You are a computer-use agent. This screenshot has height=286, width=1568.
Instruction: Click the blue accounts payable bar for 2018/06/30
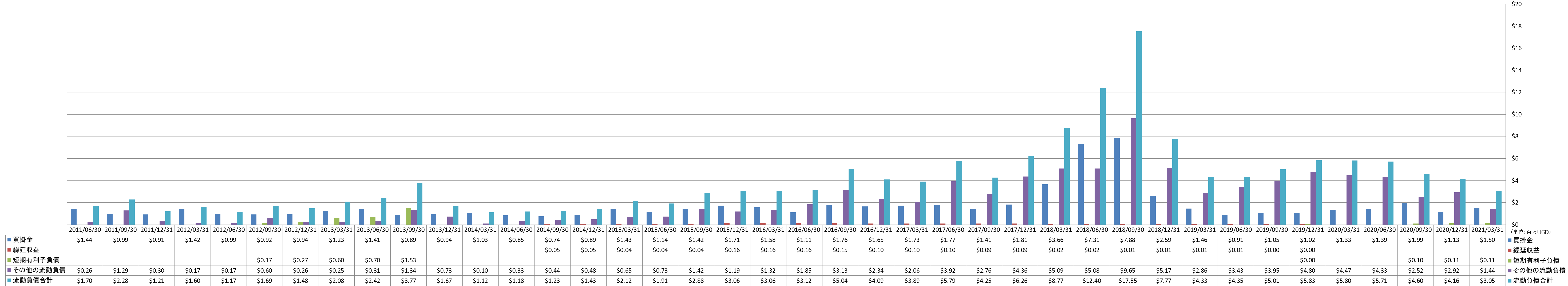[1080, 184]
